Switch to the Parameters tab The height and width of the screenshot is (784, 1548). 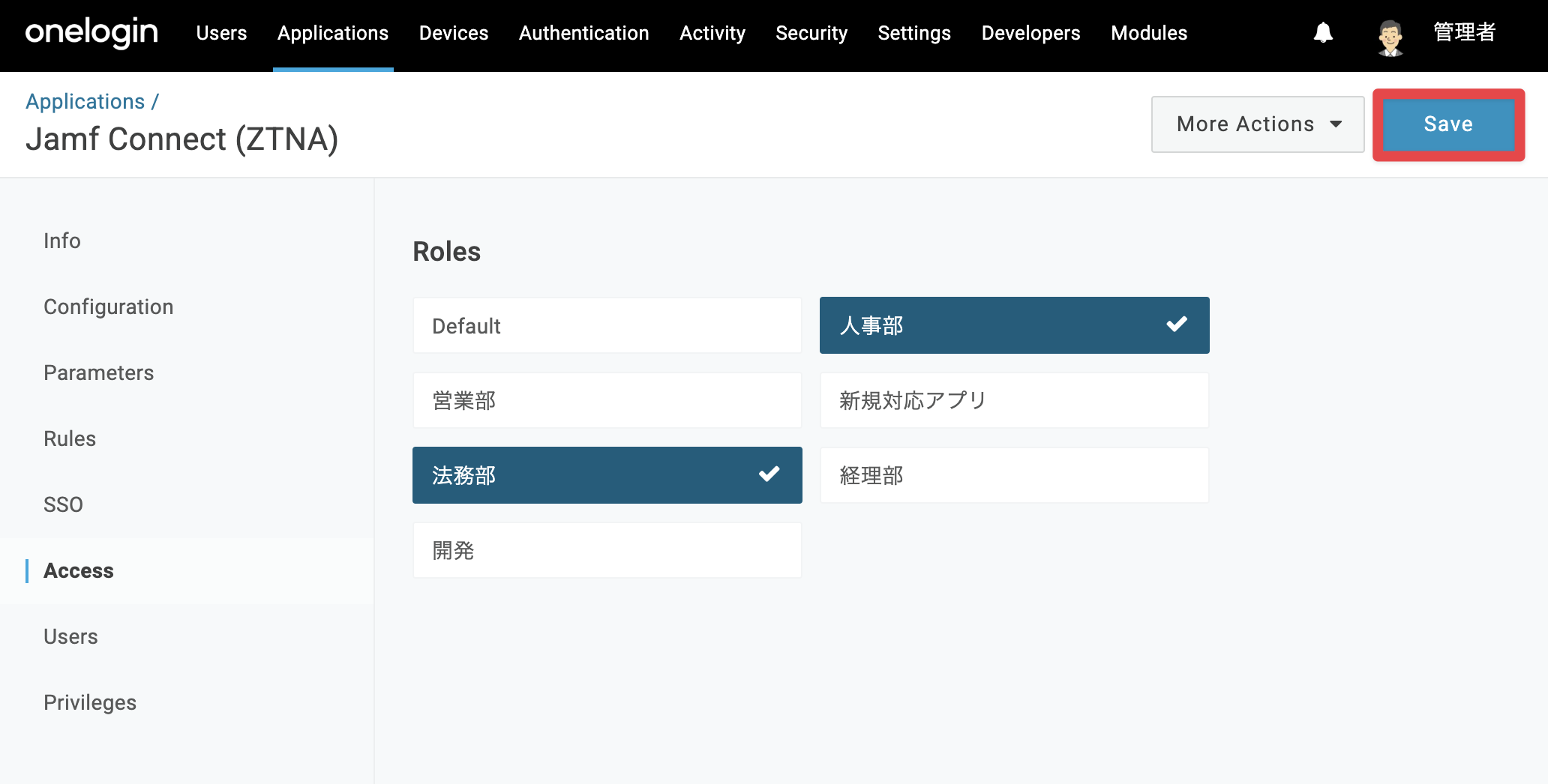tap(99, 373)
